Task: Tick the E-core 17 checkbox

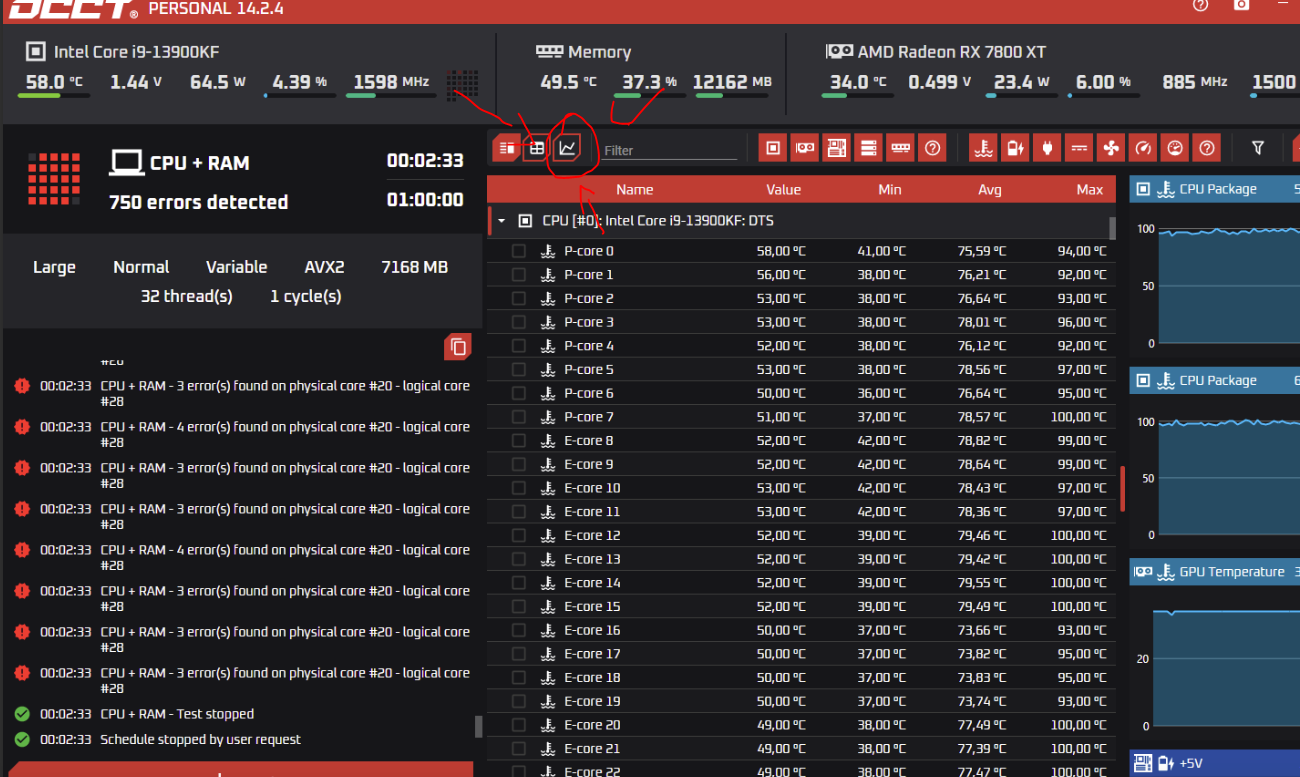Action: click(x=518, y=654)
